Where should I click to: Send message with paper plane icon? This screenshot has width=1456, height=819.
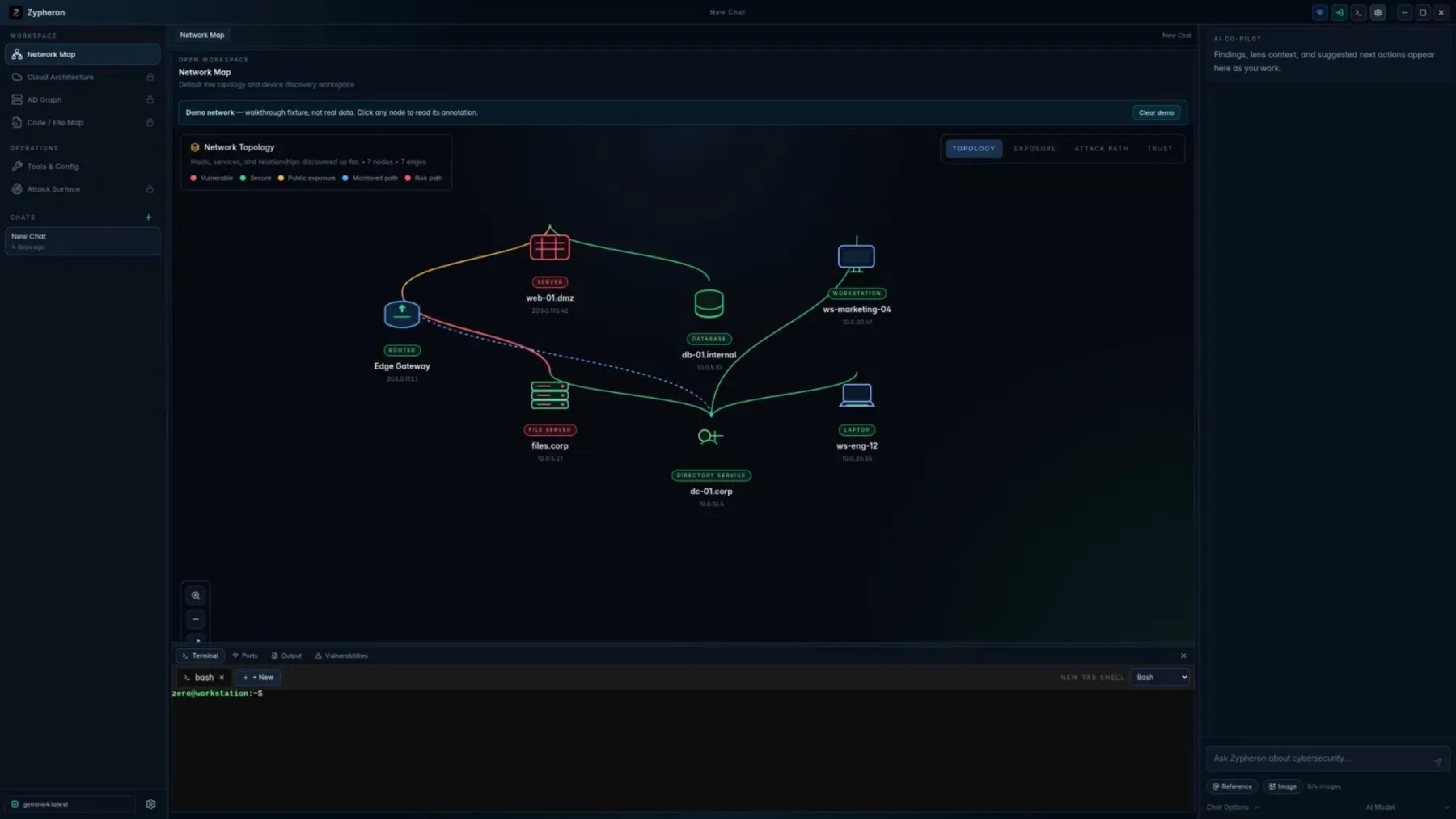point(1437,762)
